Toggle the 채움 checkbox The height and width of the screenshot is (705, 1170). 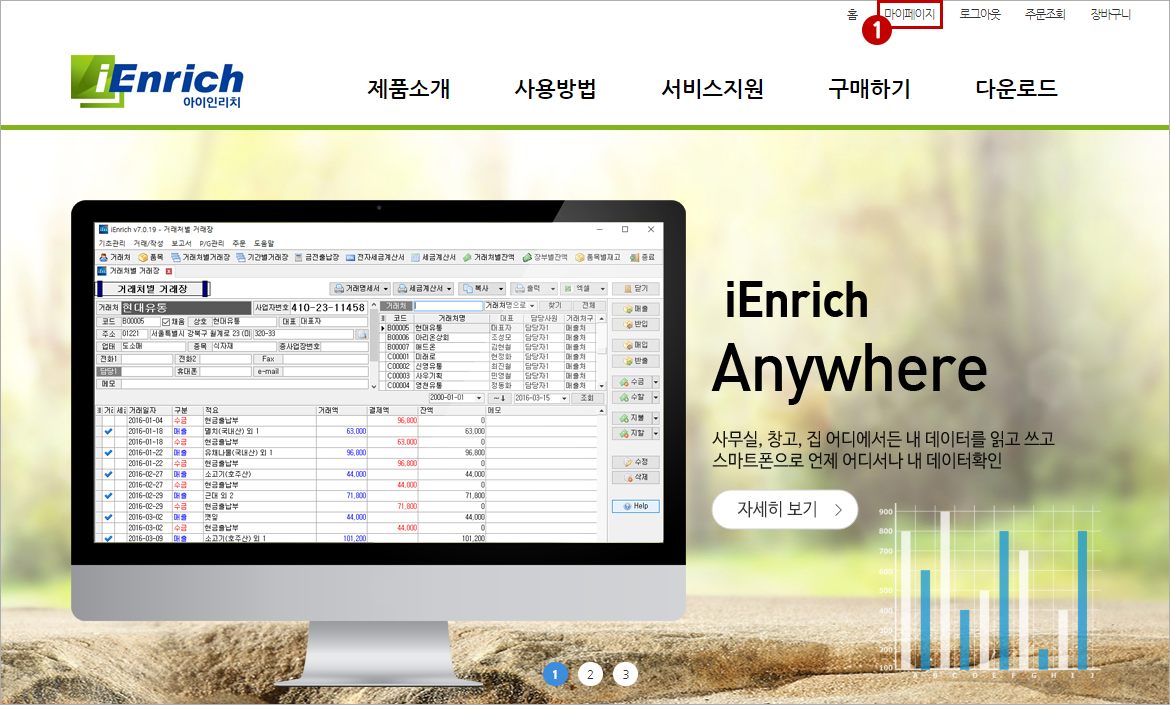[166, 322]
